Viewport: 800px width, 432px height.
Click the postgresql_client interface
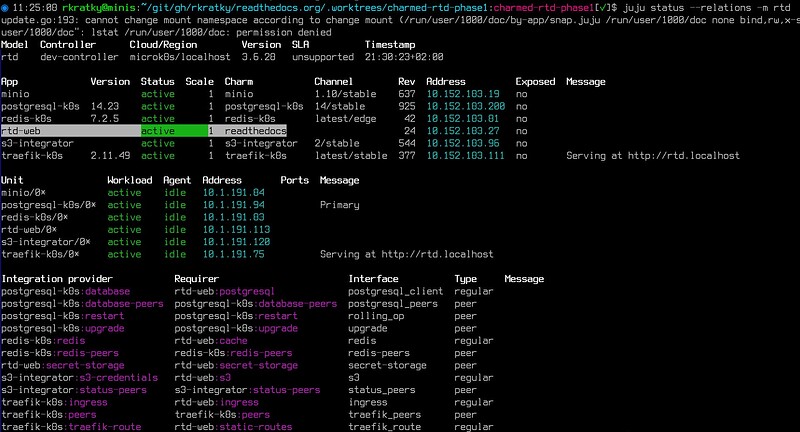tap(396, 291)
